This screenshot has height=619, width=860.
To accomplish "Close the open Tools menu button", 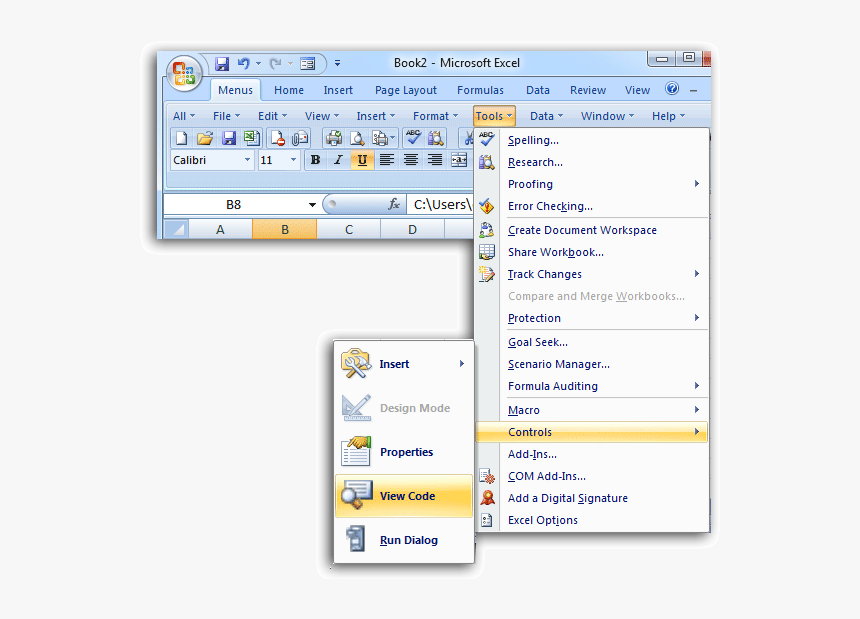I will 494,116.
